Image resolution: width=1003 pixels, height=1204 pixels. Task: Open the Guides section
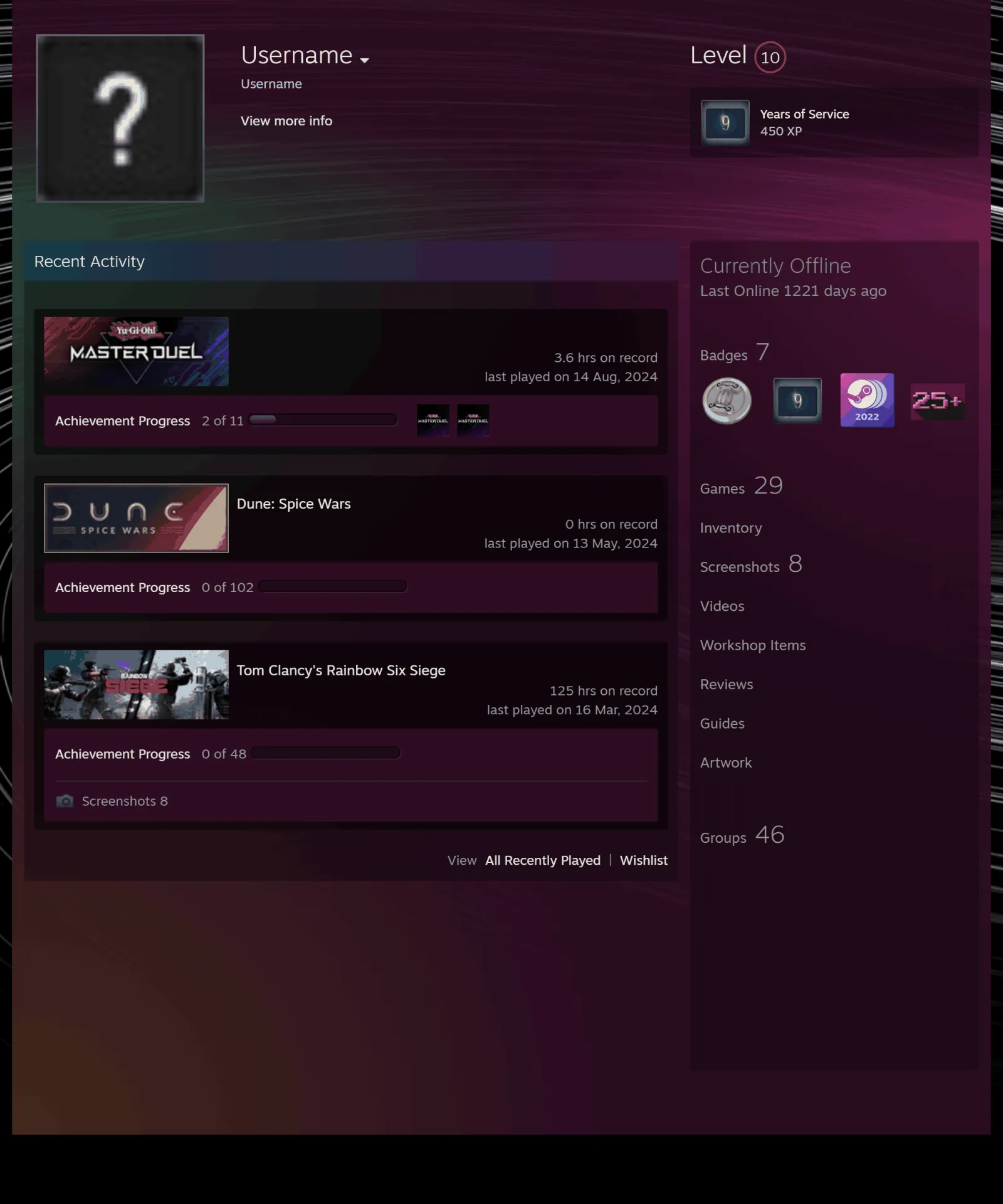click(x=722, y=724)
